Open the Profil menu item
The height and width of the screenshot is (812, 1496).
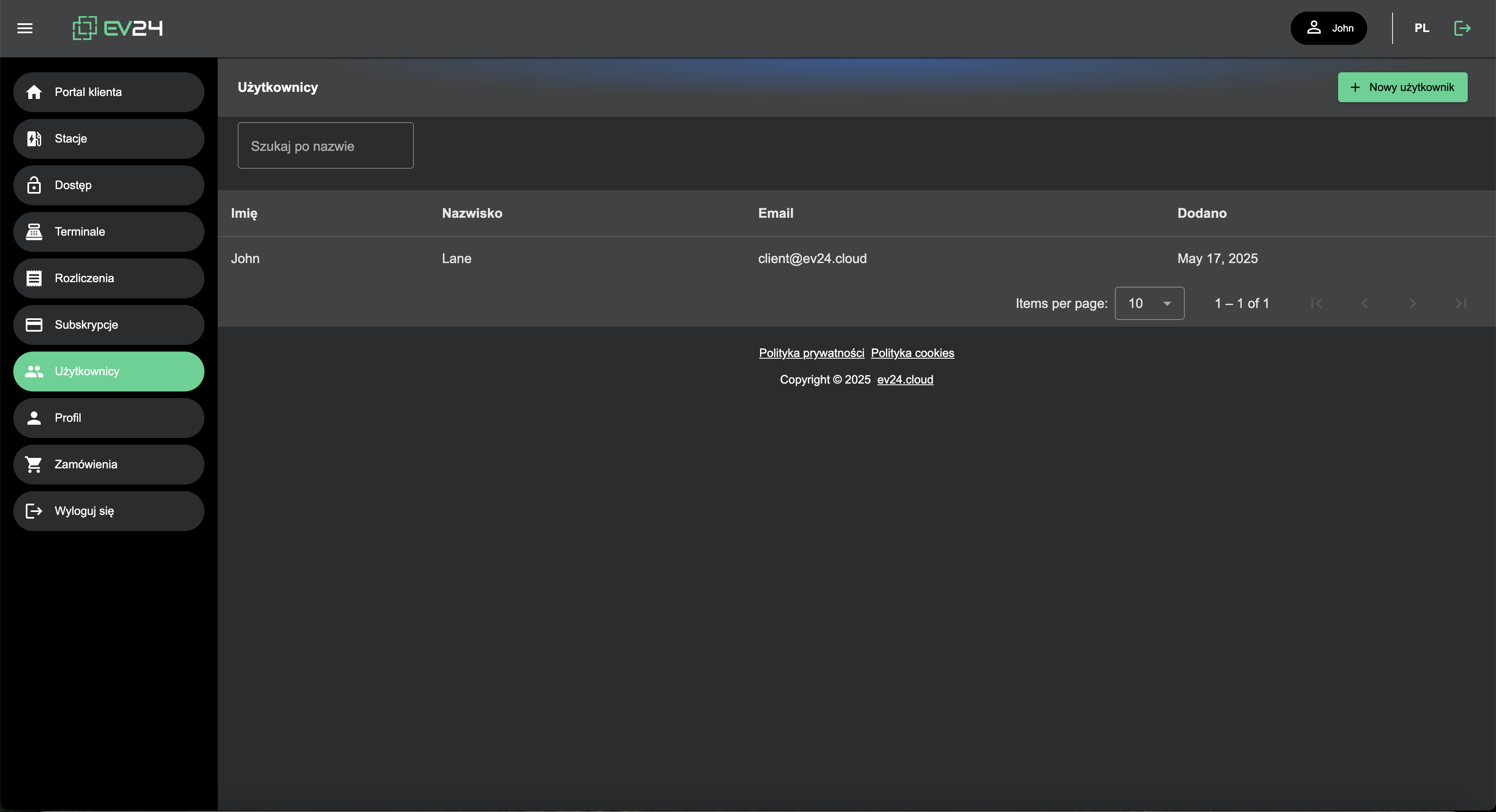(x=108, y=418)
